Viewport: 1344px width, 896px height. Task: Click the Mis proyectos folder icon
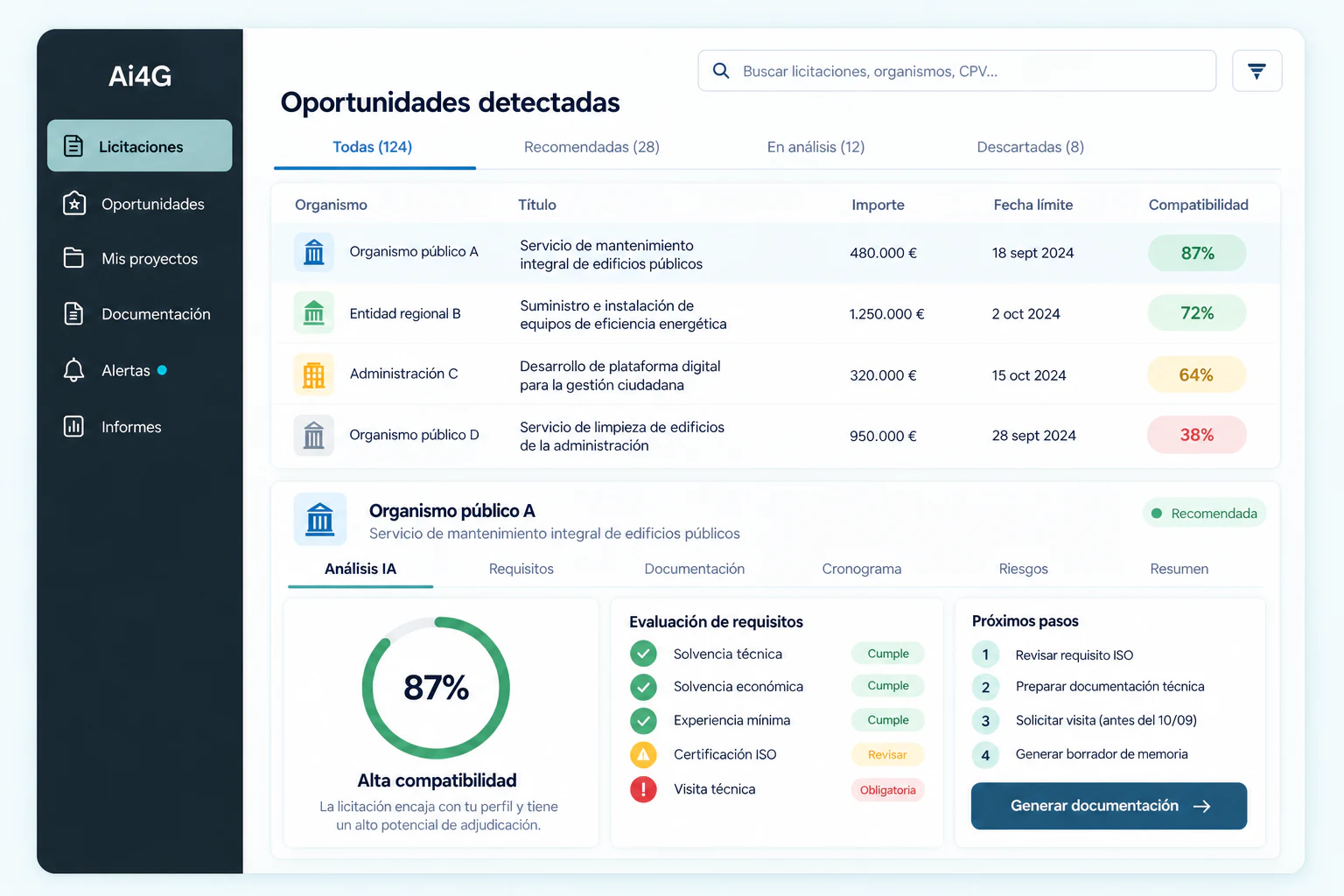pyautogui.click(x=74, y=258)
